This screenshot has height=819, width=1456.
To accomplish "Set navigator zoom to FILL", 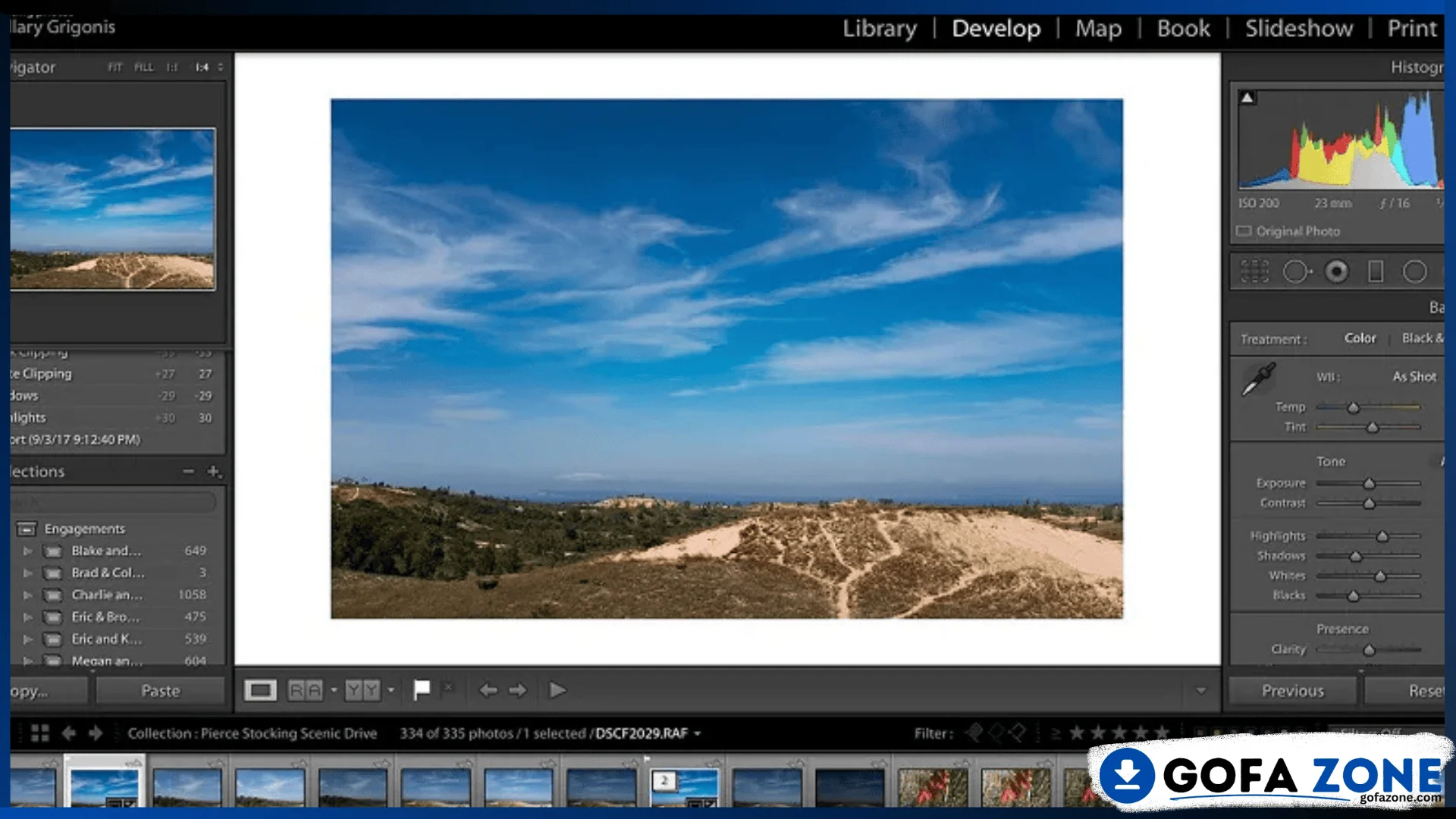I will point(143,67).
